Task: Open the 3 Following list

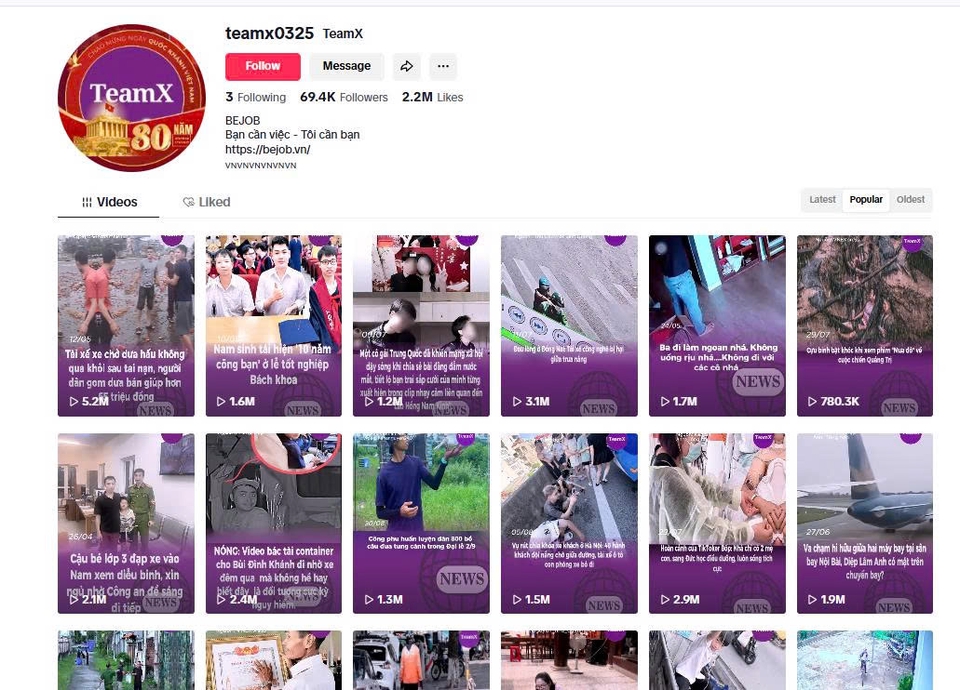Action: pyautogui.click(x=255, y=97)
